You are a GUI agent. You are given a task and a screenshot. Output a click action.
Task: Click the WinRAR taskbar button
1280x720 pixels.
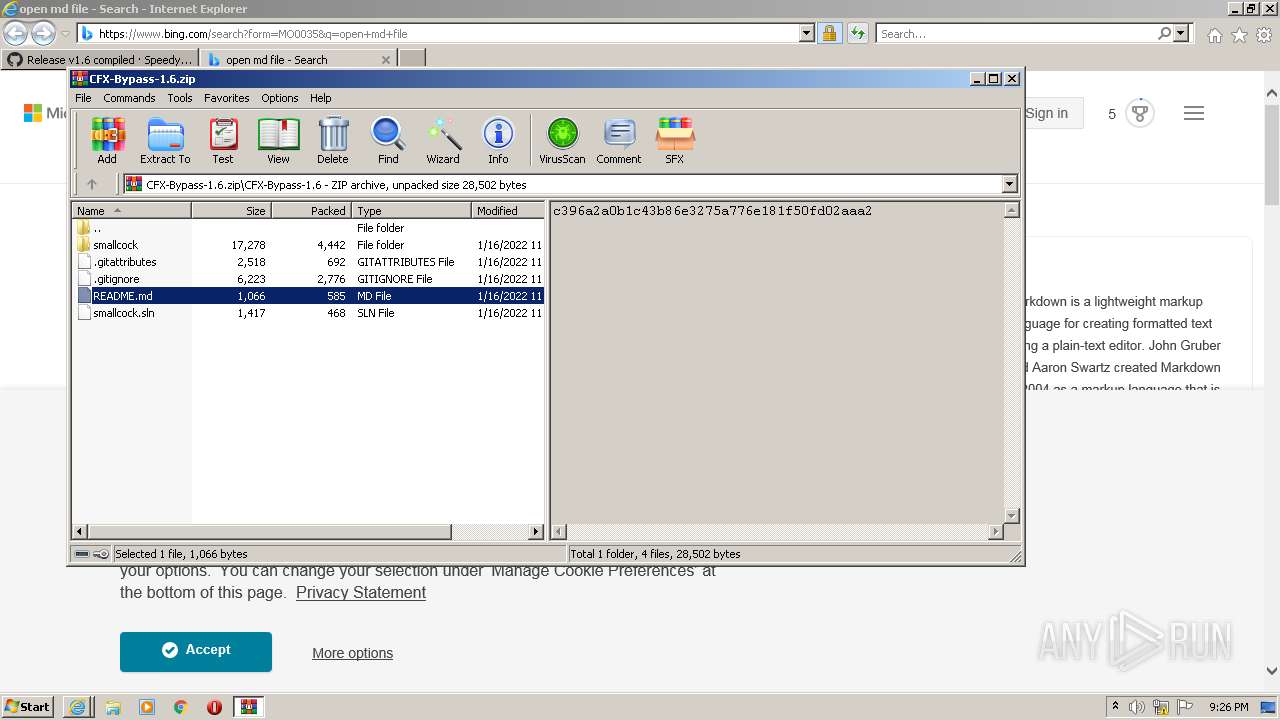point(249,706)
